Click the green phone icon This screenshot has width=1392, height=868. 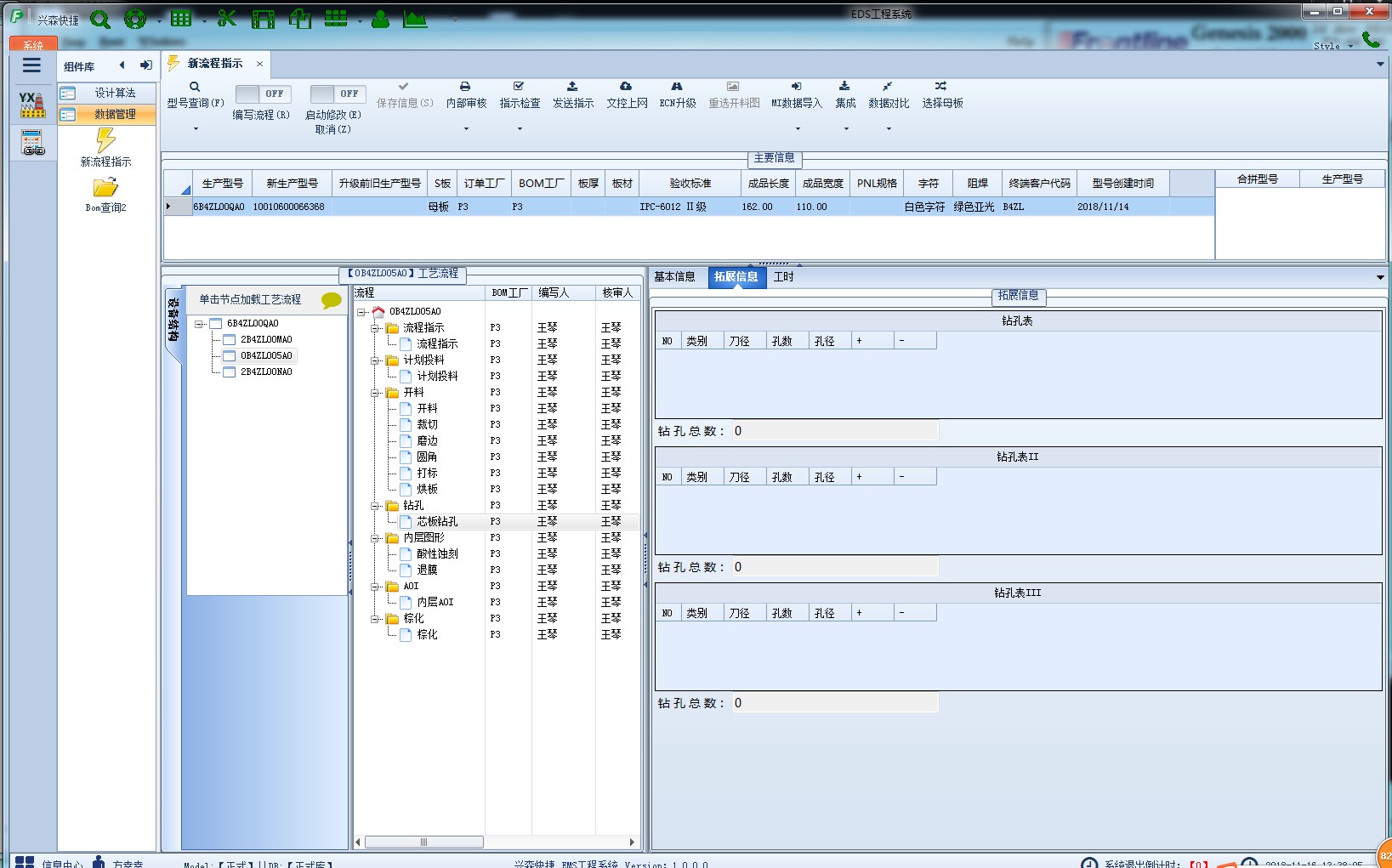1371,39
